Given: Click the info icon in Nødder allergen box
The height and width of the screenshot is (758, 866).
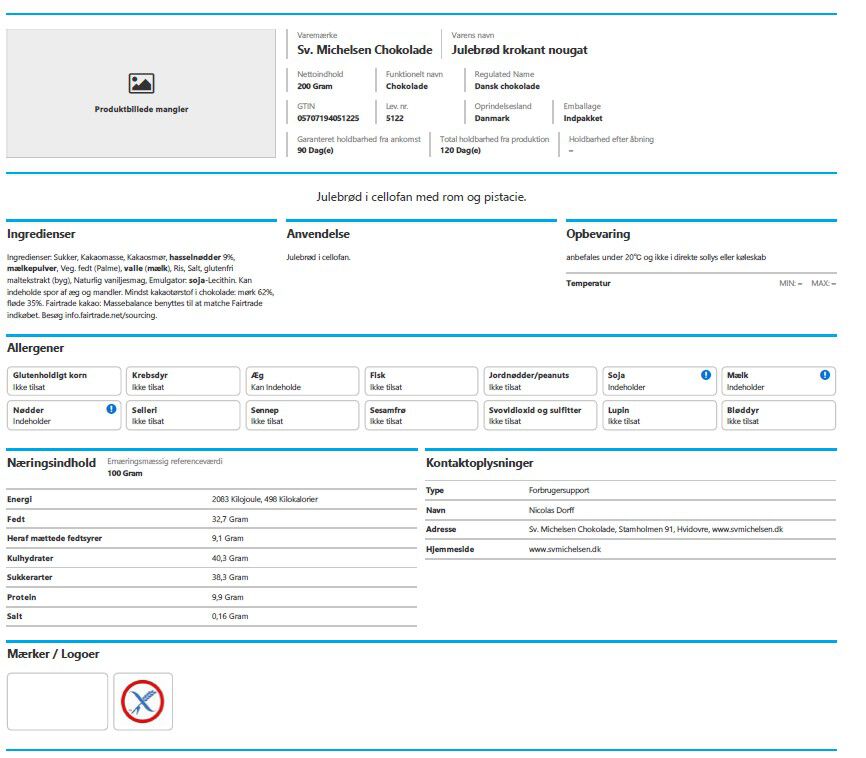Looking at the screenshot, I should [x=111, y=409].
